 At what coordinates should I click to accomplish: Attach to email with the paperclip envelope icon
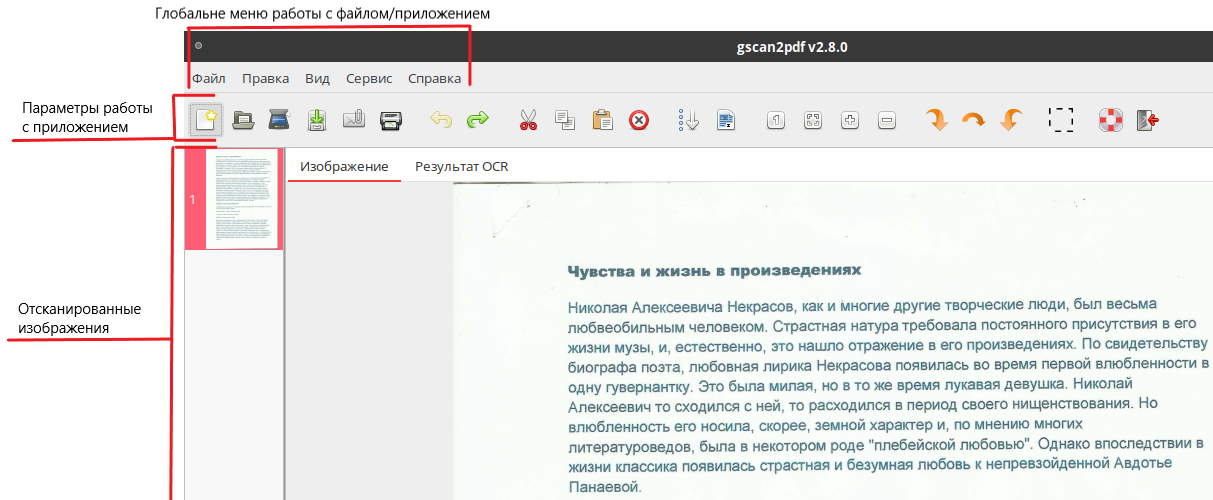[x=354, y=121]
